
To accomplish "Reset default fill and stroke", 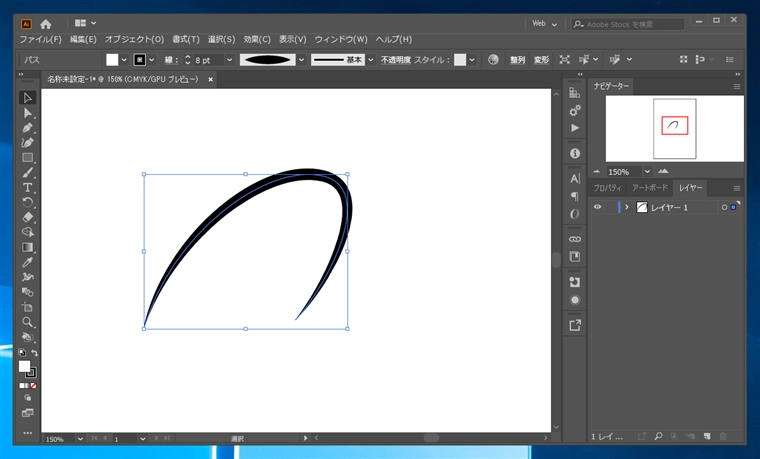I will pos(22,352).
